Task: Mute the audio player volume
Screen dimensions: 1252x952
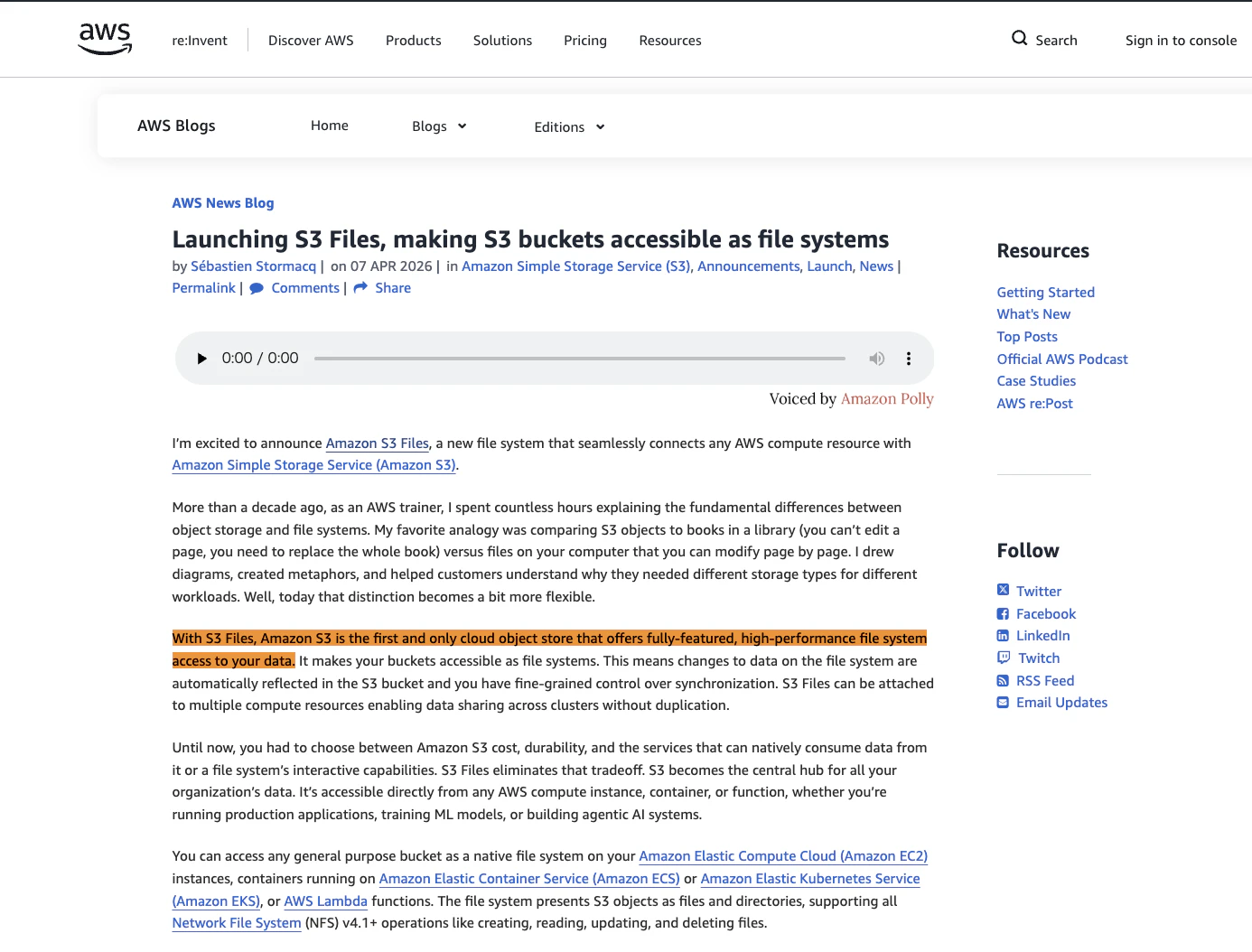Action: click(x=876, y=359)
